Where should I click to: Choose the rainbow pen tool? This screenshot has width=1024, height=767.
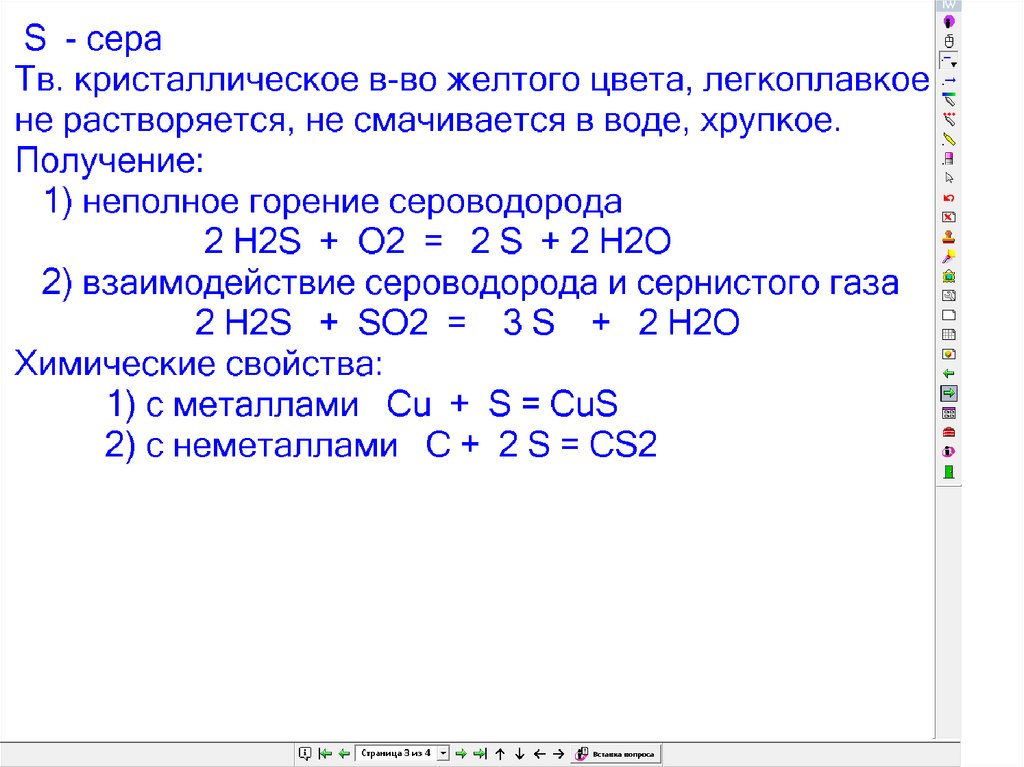point(949,100)
